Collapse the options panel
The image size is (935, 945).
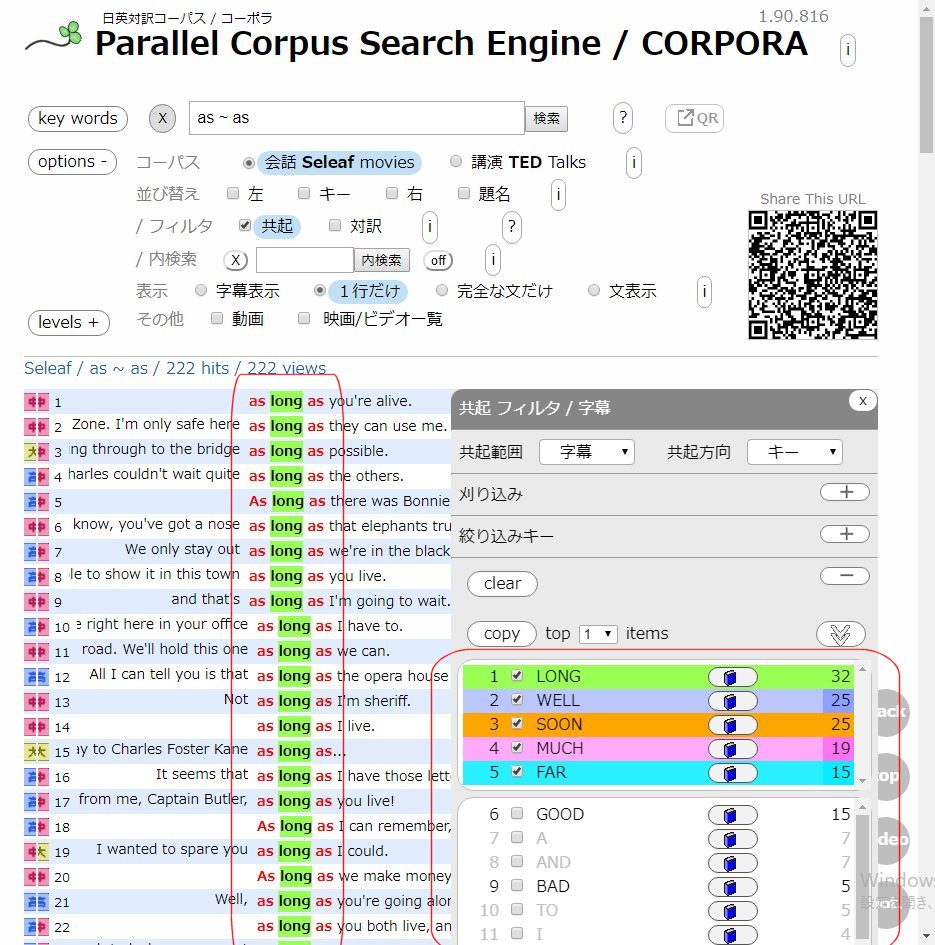[72, 162]
